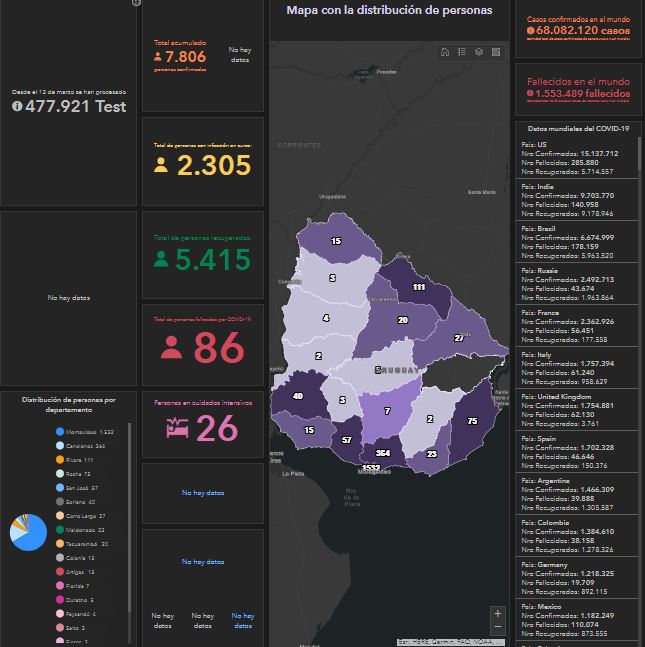Click info icon beside 68.082.120 casos
645x647 pixels.
(530, 31)
